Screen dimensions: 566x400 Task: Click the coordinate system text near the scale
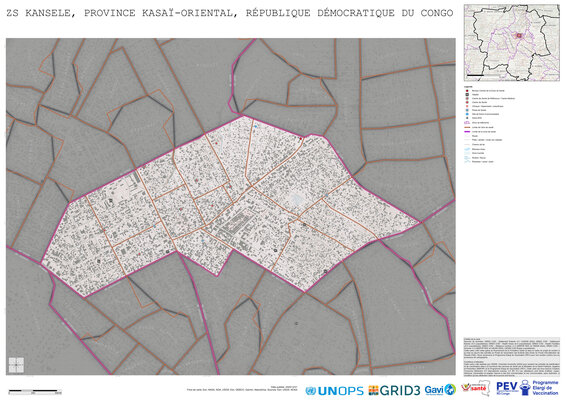tap(242, 389)
